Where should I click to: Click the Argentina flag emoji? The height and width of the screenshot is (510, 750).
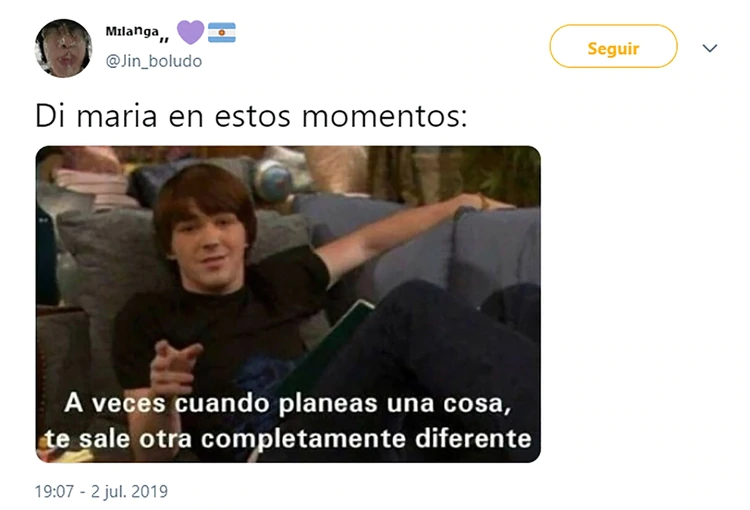tap(221, 33)
